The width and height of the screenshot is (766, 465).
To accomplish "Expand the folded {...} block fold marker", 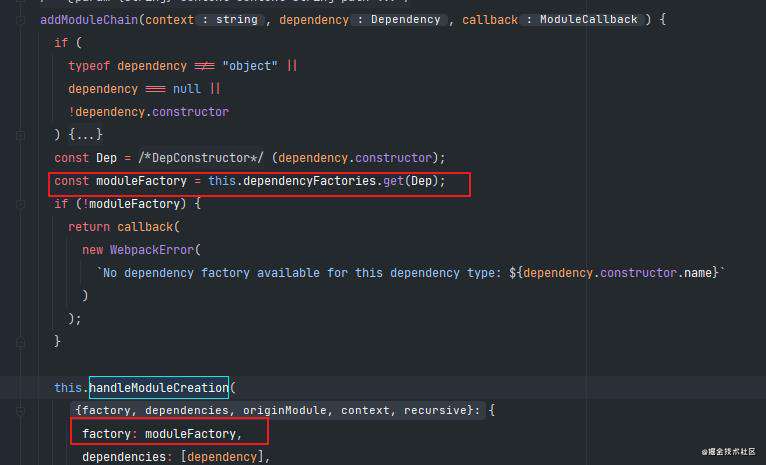I will 21,135.
